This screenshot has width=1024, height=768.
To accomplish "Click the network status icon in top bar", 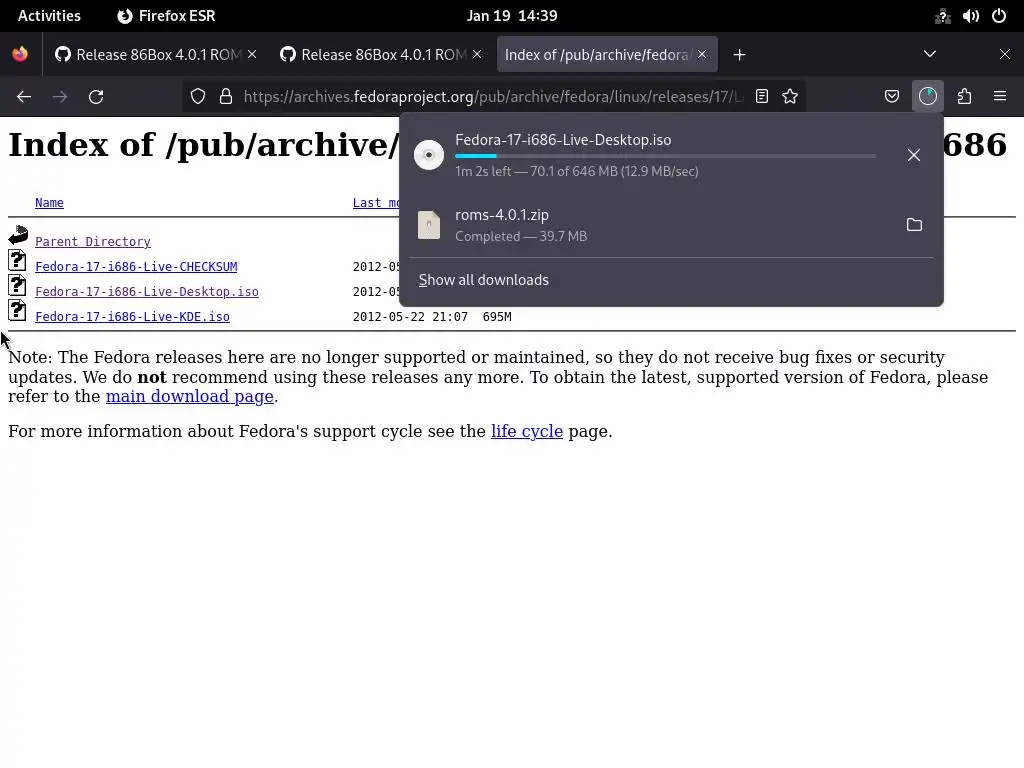I will [942, 16].
